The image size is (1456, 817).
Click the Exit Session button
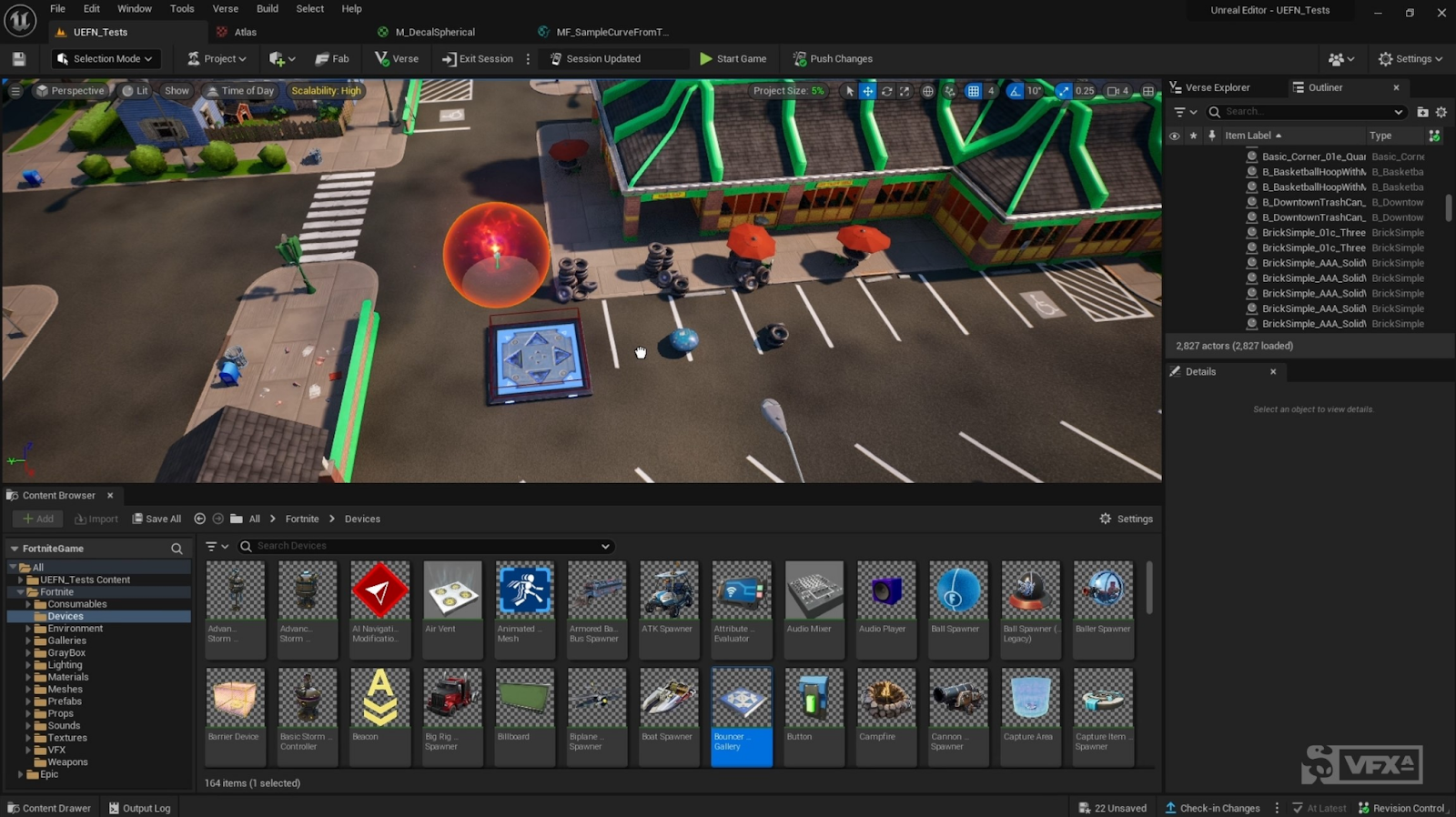point(478,59)
